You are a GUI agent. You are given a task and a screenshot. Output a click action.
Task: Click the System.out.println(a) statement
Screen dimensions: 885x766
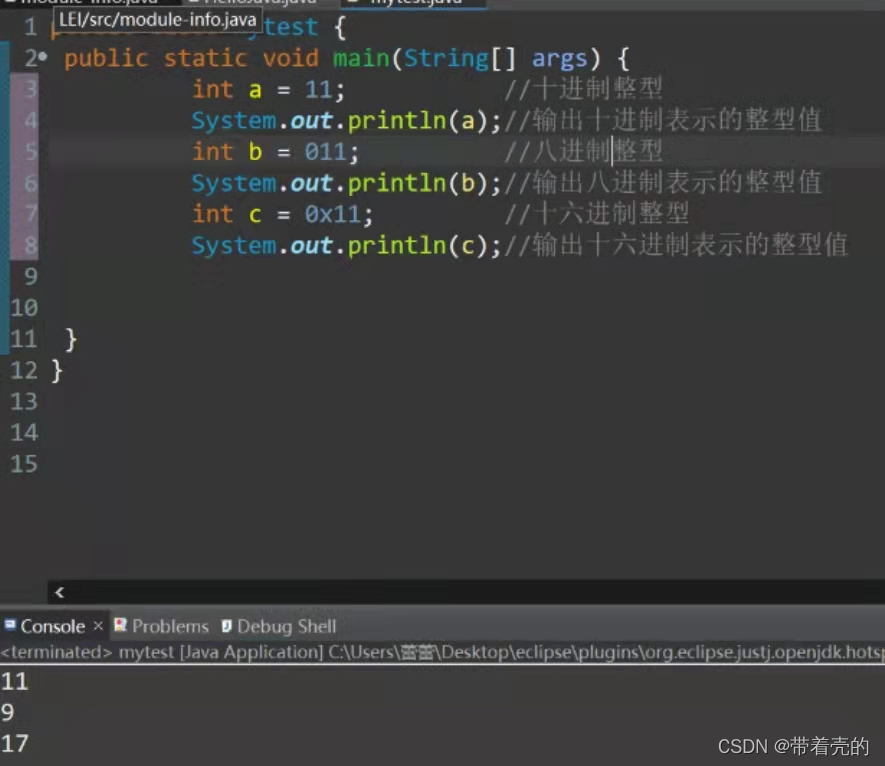[346, 121]
